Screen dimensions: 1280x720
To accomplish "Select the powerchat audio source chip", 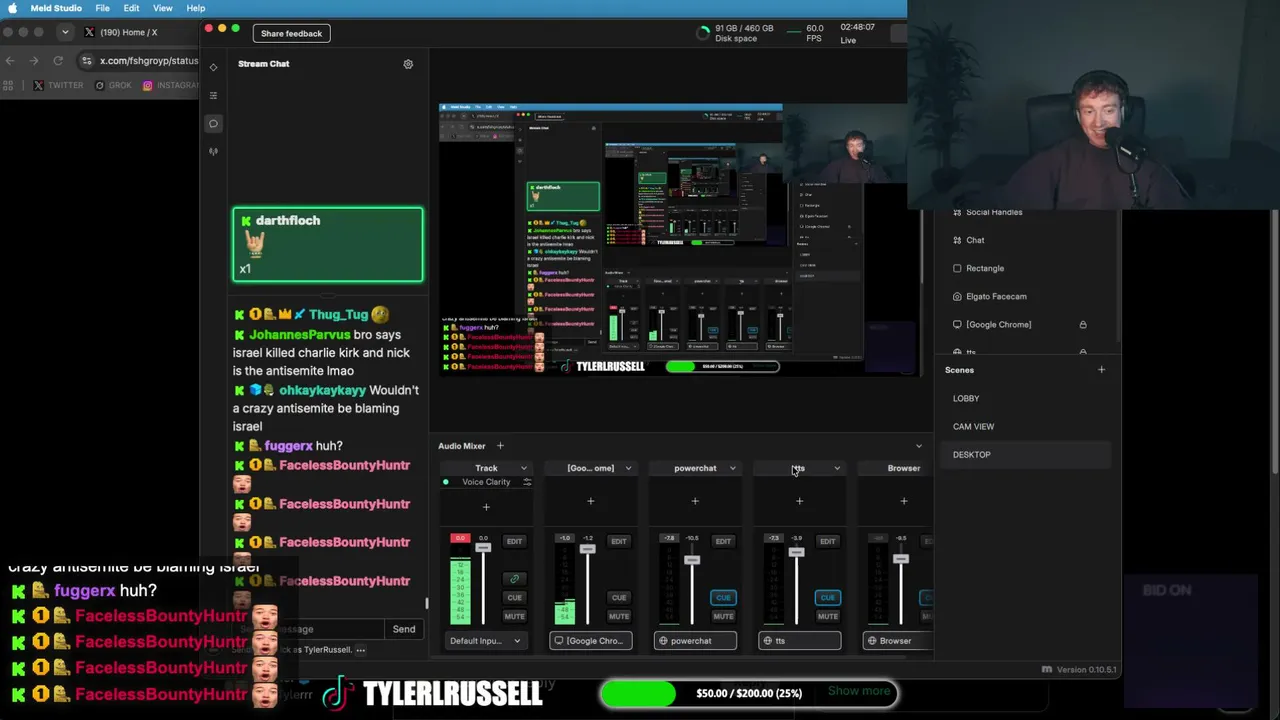I will click(x=695, y=641).
